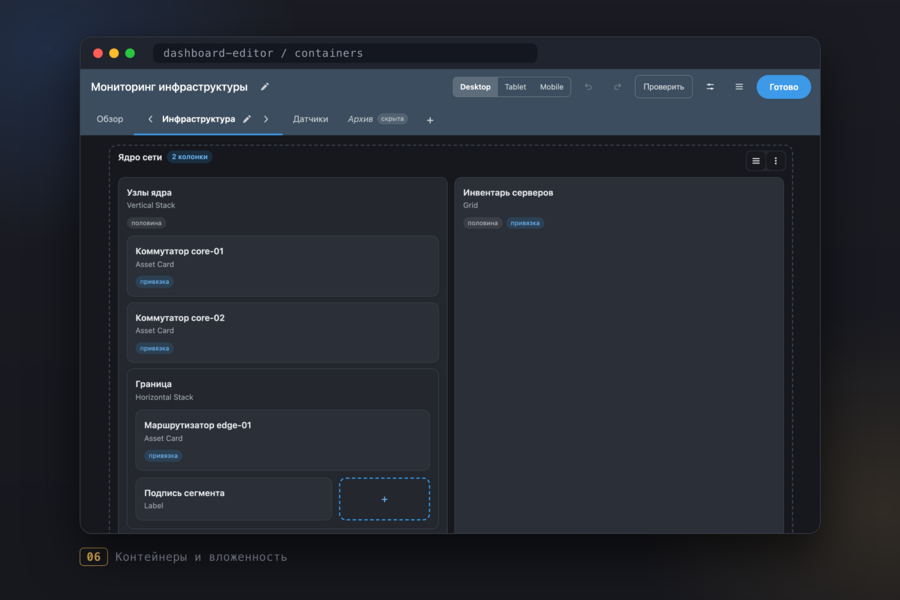Click привязка badge on Коммутатор core-01
Viewport: 900px width, 600px height.
(x=154, y=282)
